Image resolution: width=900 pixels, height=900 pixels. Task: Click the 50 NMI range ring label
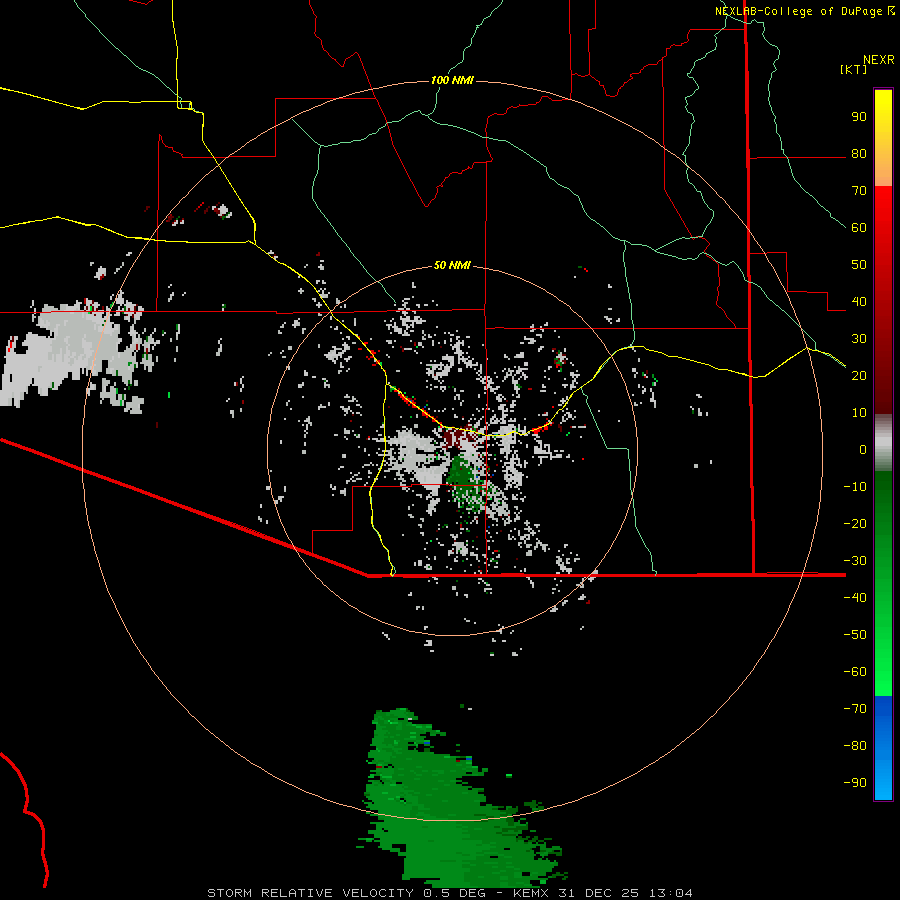[x=452, y=265]
